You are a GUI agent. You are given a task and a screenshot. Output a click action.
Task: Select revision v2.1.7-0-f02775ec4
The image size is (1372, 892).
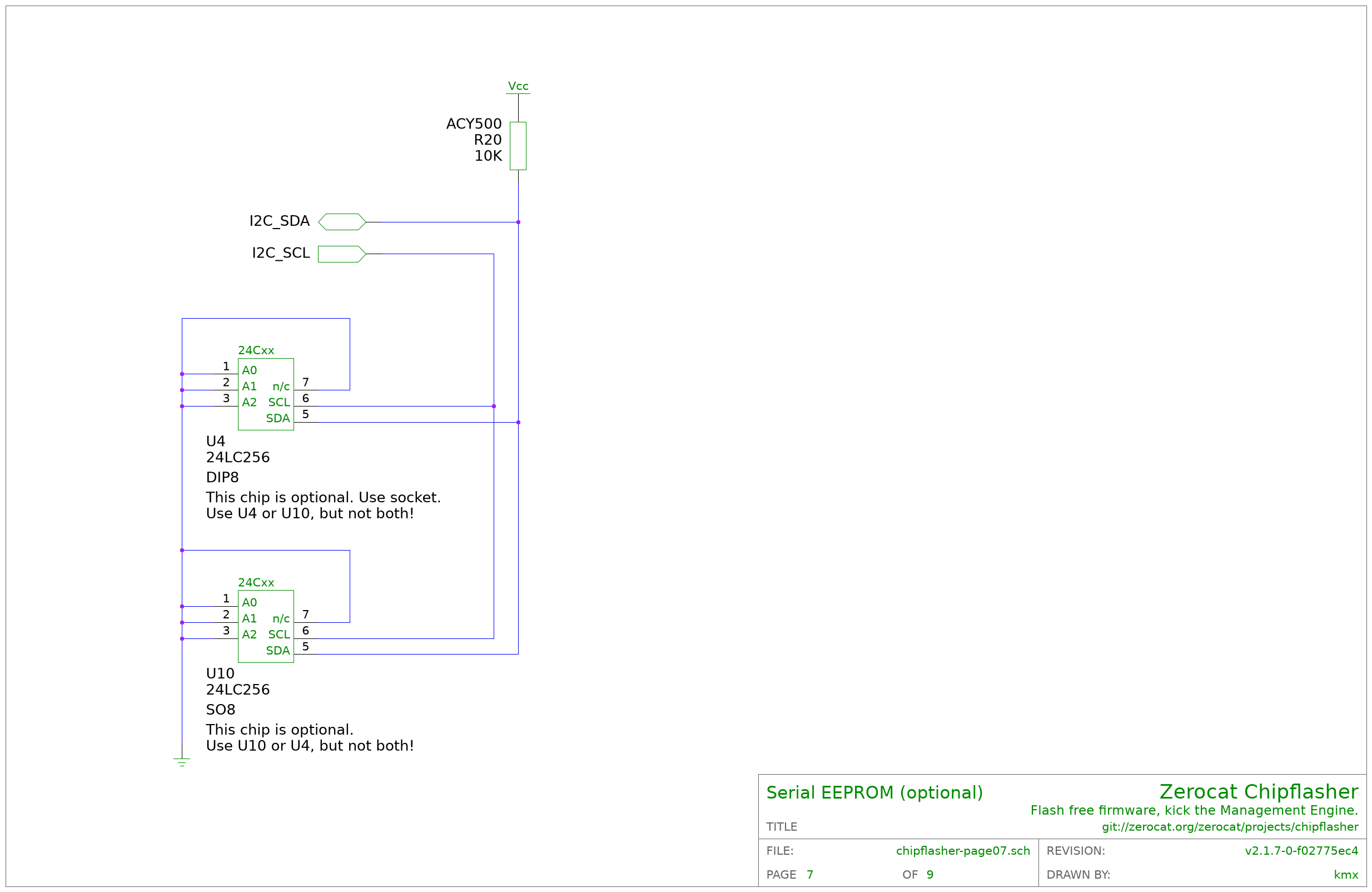pos(1301,851)
